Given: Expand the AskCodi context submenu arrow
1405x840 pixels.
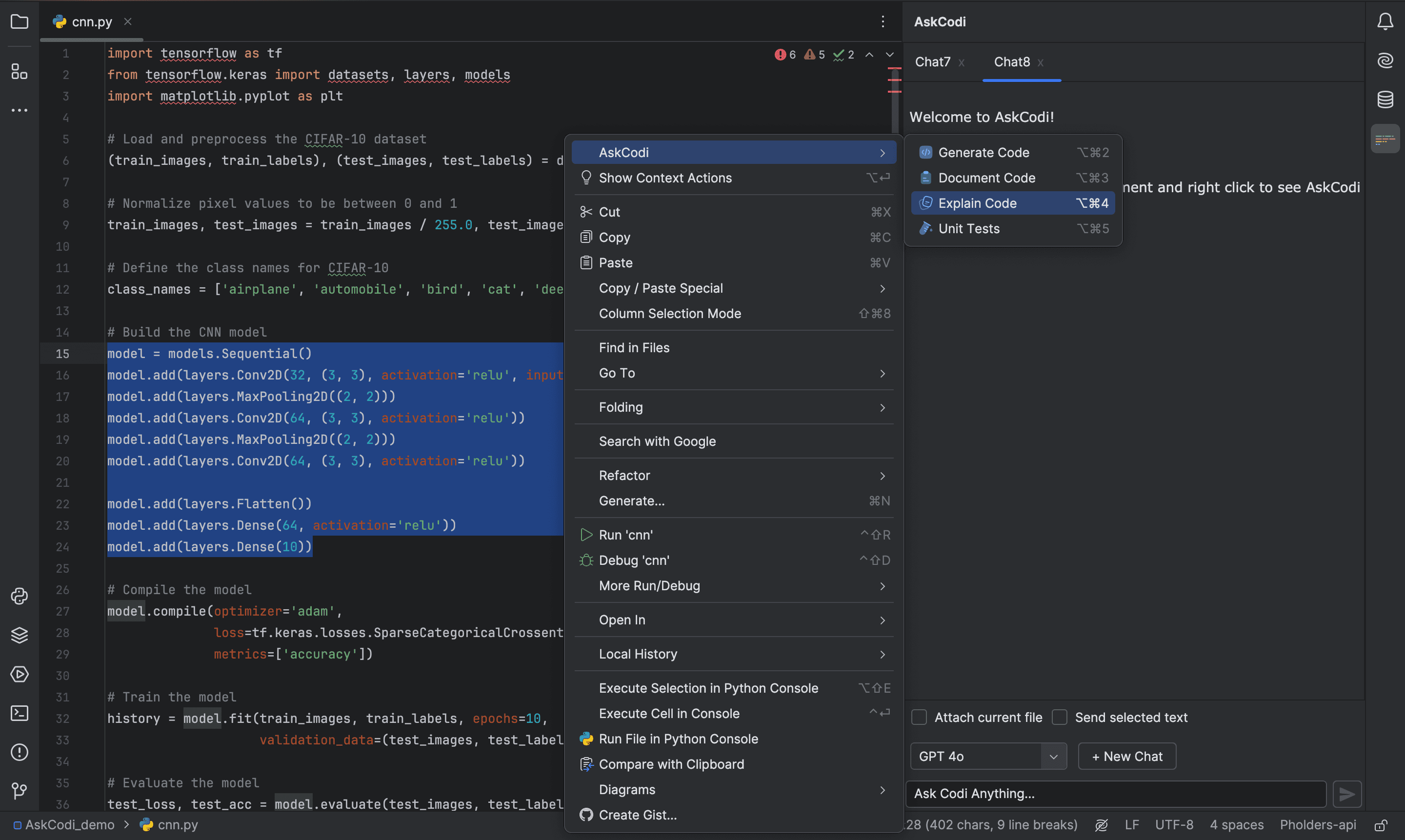Looking at the screenshot, I should (881, 152).
